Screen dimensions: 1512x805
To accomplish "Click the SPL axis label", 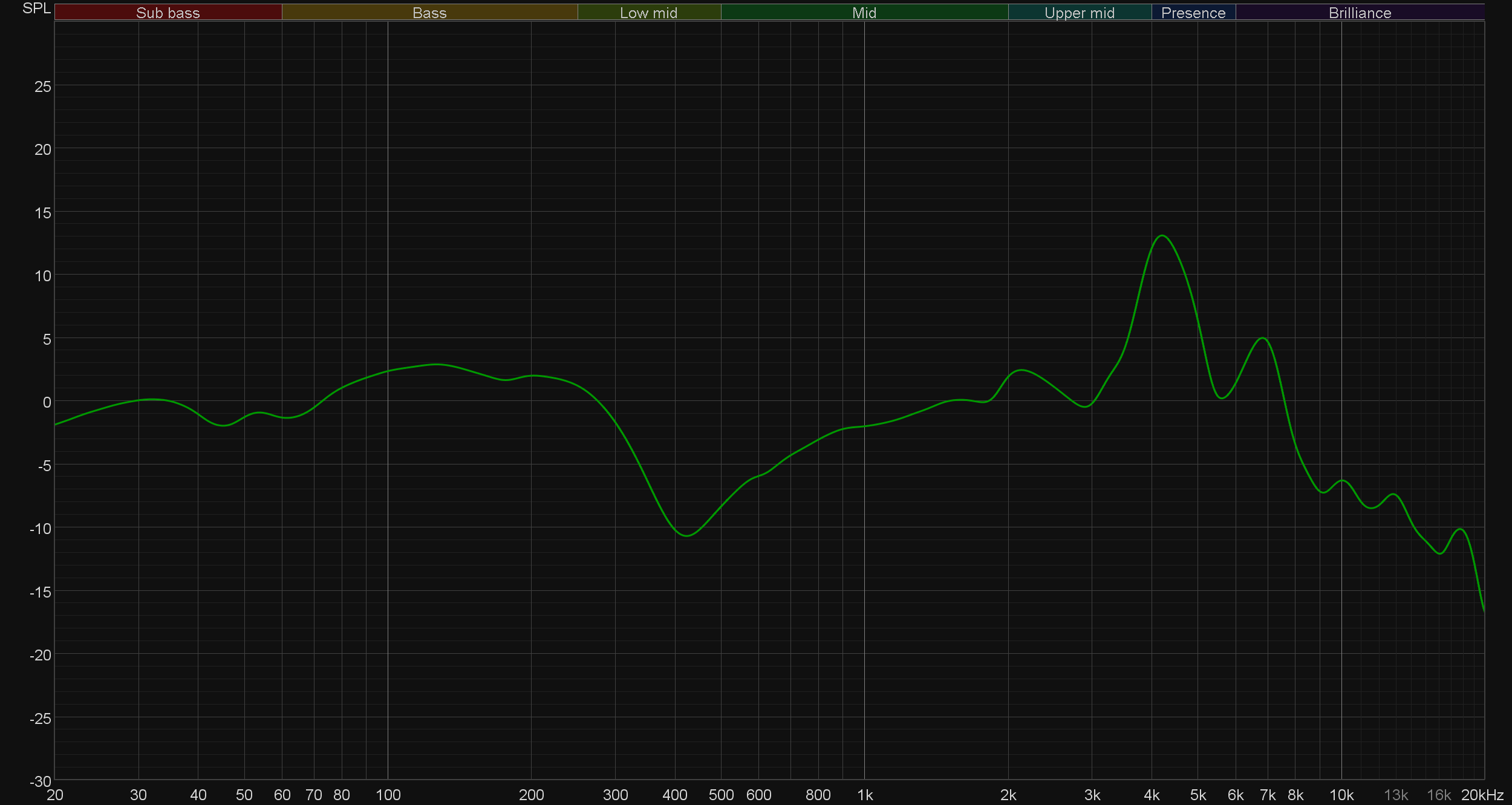I will (36, 8).
